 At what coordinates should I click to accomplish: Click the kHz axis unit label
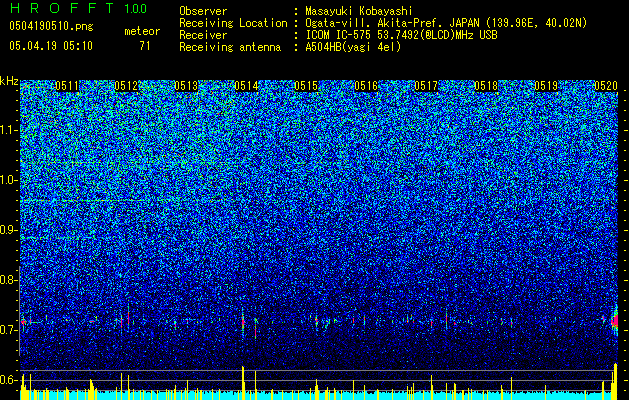tap(9, 81)
